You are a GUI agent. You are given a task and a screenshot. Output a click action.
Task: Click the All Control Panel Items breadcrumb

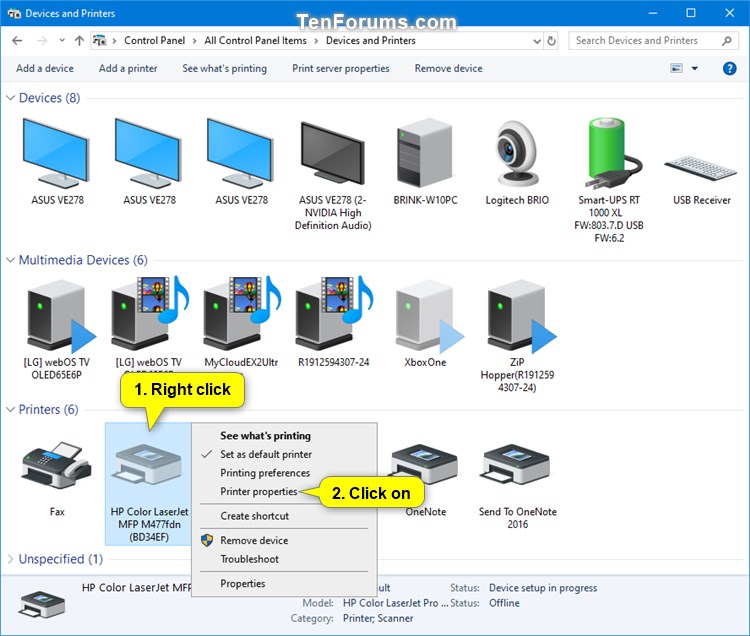pyautogui.click(x=255, y=41)
